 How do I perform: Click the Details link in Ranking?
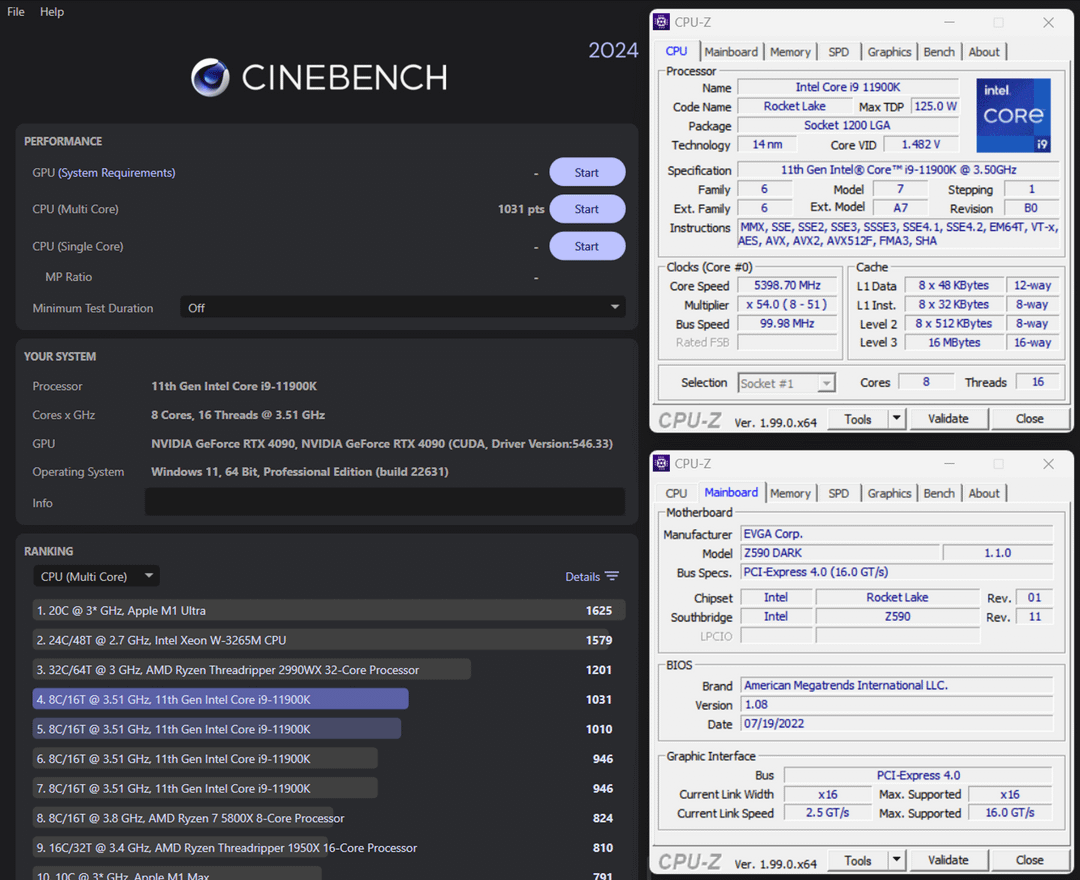[582, 577]
